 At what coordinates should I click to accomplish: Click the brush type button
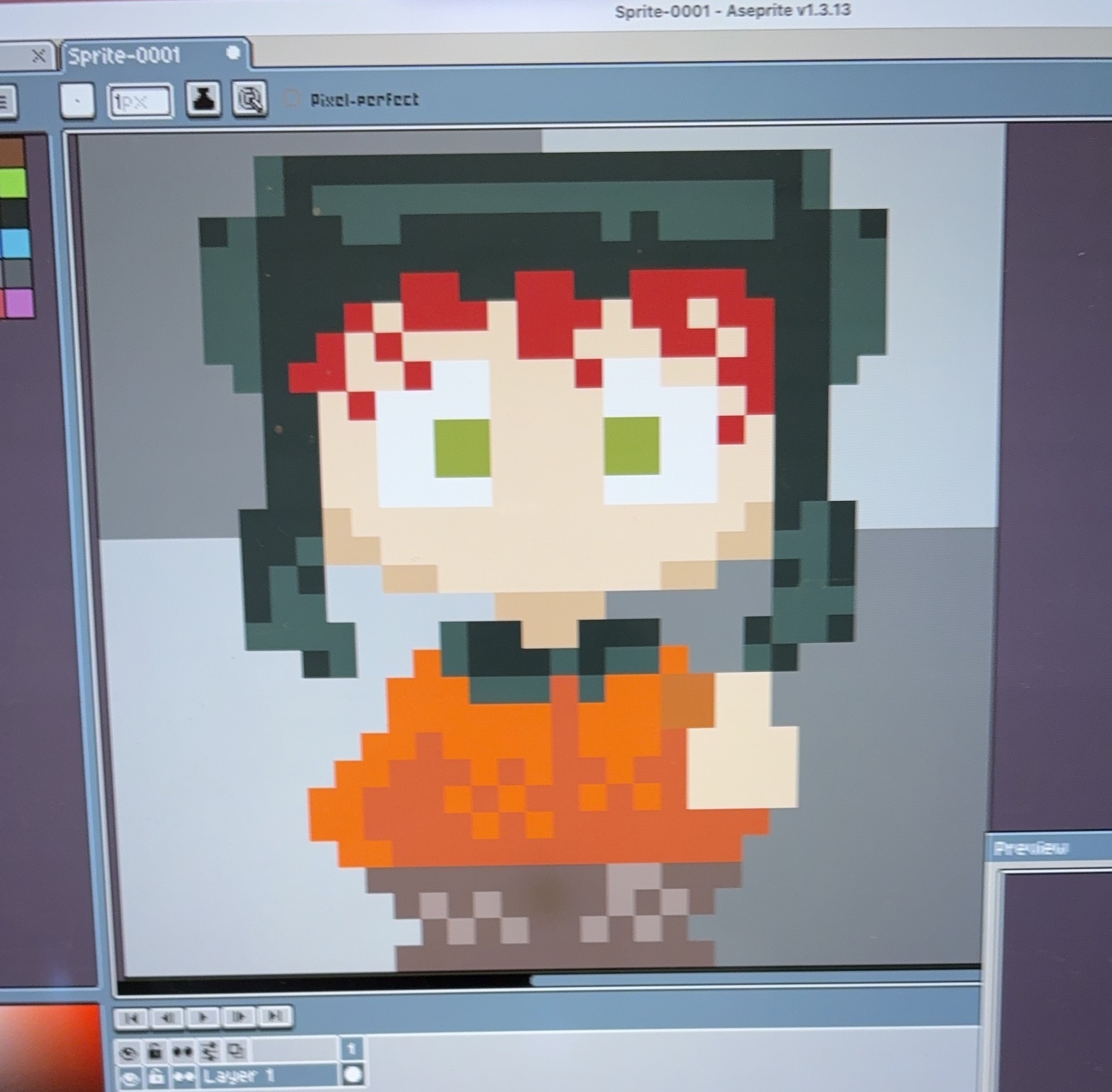(x=77, y=100)
